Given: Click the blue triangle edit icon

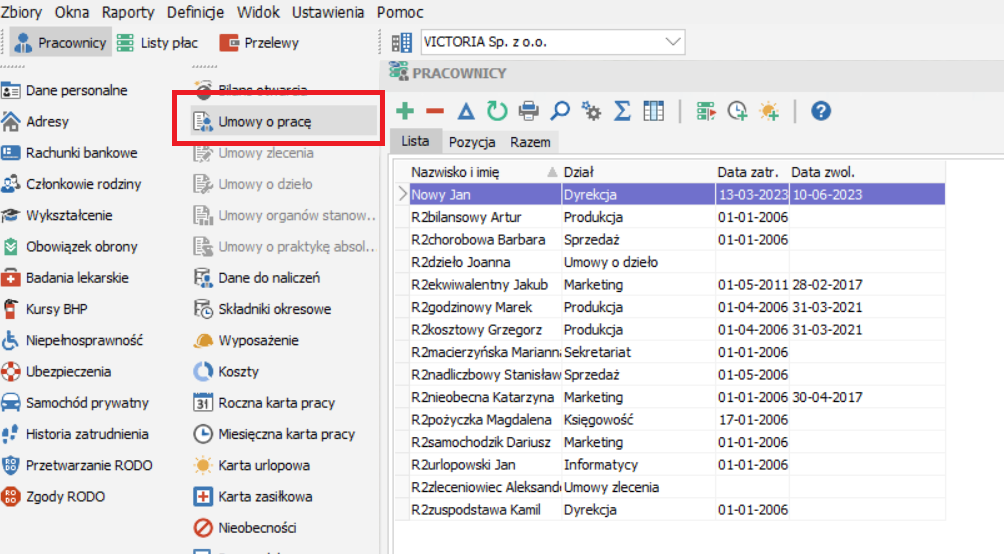Looking at the screenshot, I should pos(466,111).
